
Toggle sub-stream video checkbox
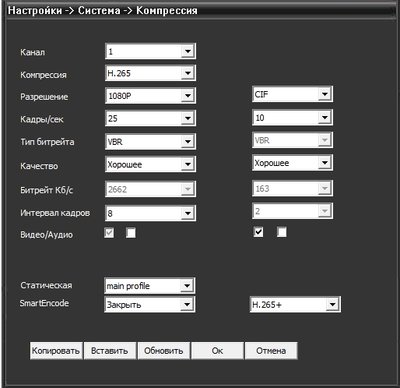pyautogui.click(x=258, y=232)
